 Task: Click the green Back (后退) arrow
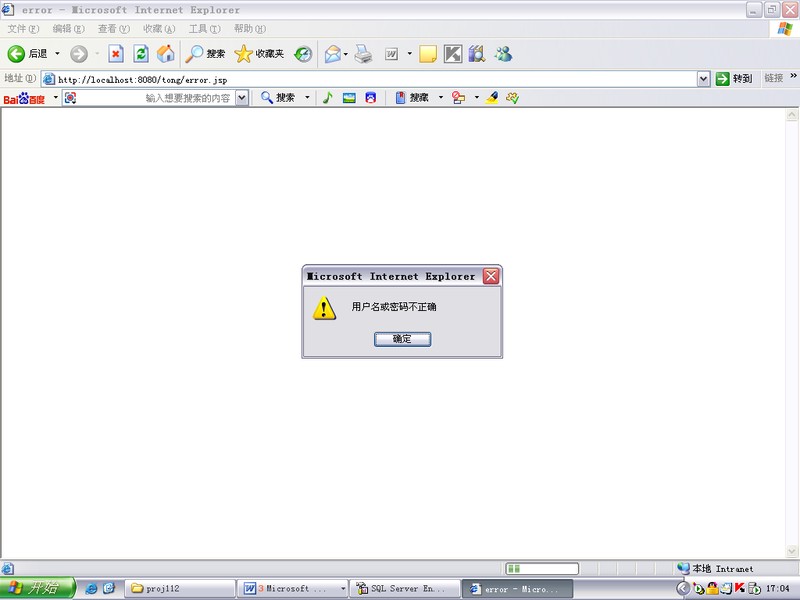16,54
